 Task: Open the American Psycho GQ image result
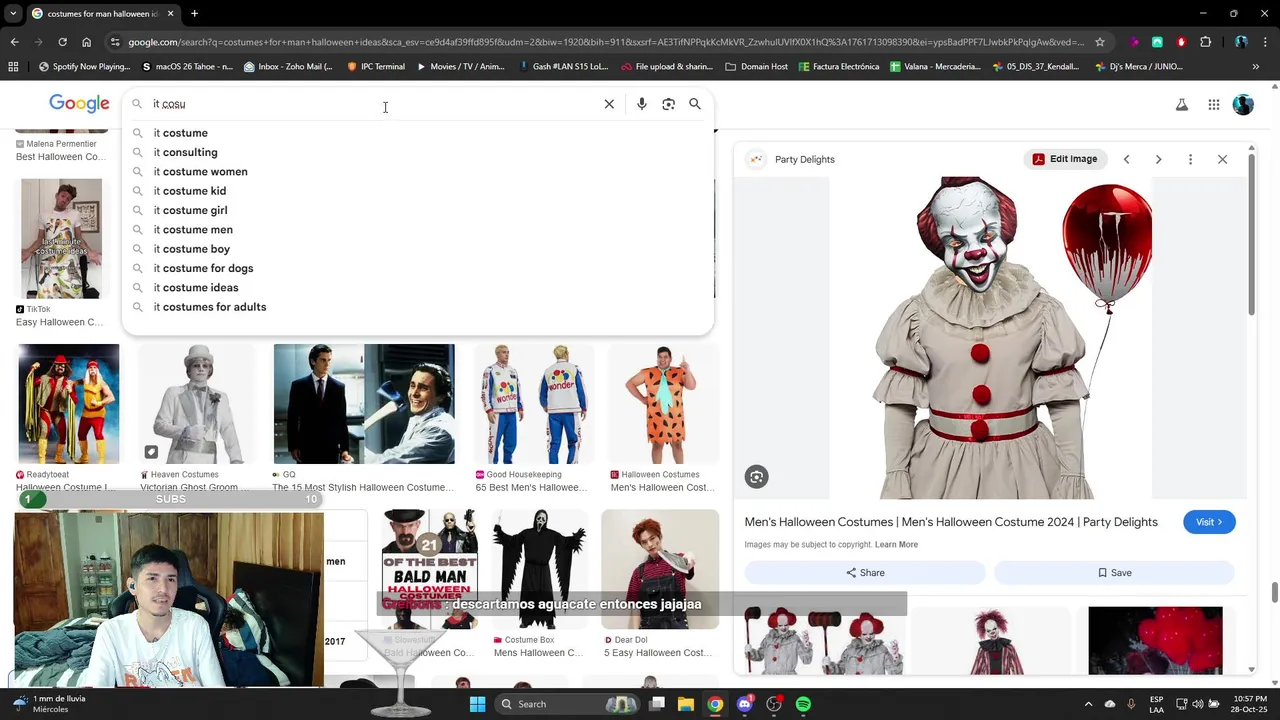364,404
